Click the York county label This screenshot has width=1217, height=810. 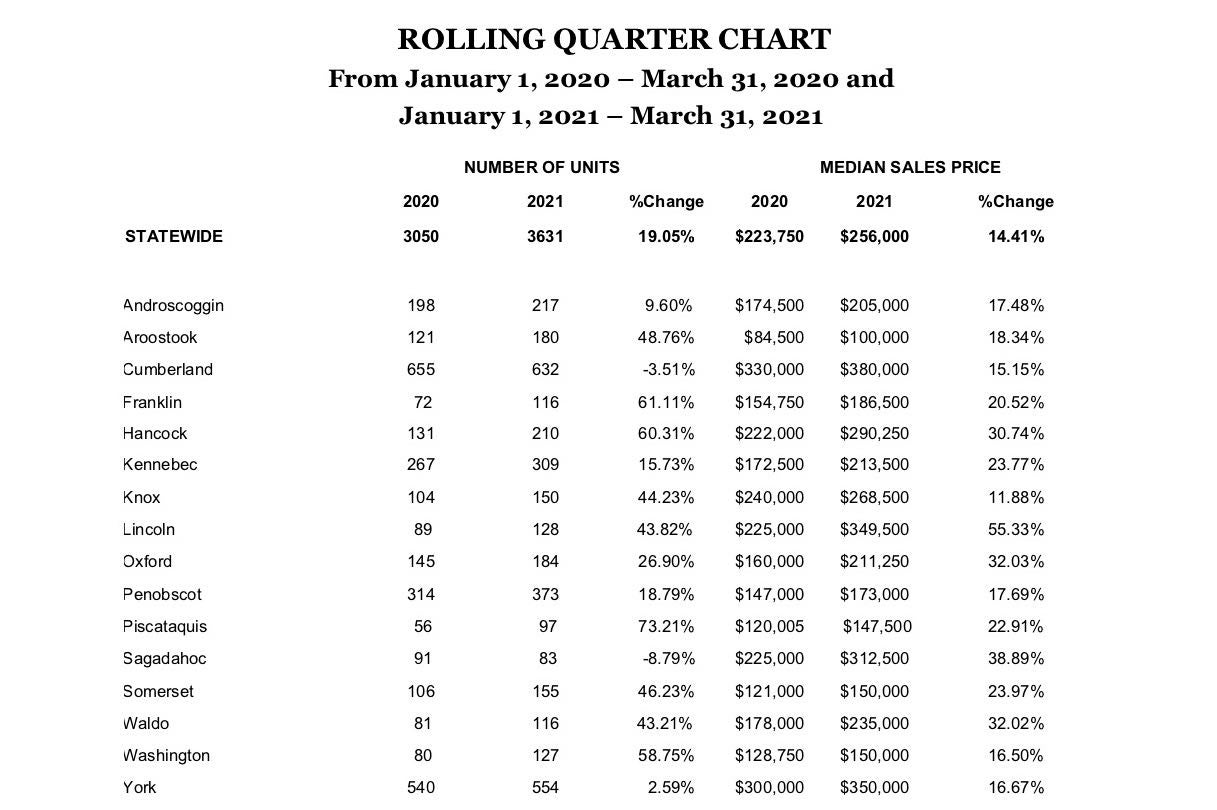(140, 788)
